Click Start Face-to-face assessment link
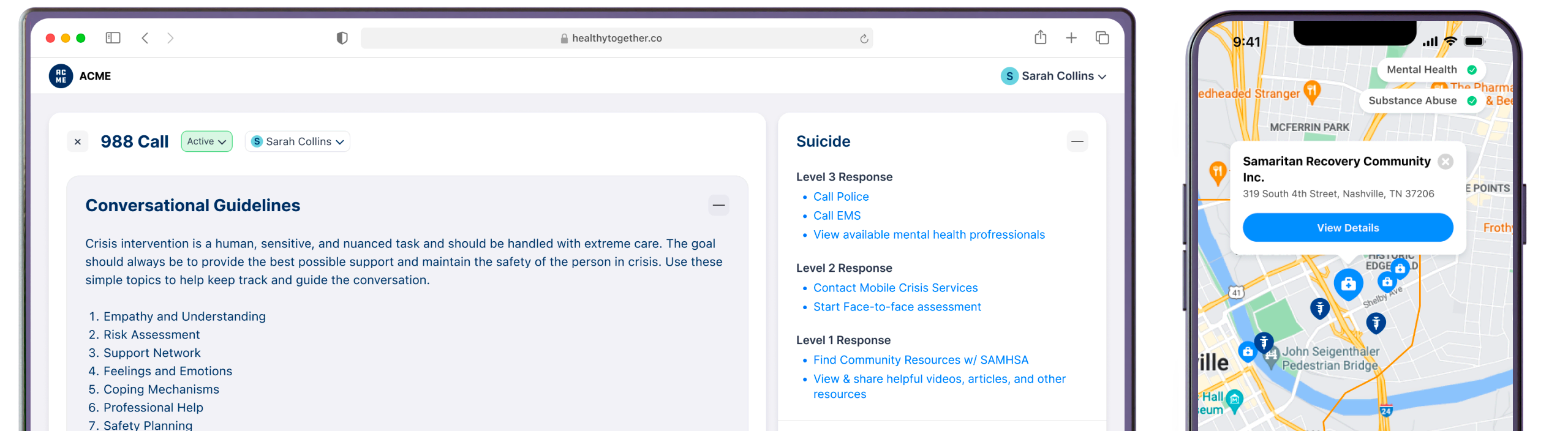 [x=897, y=307]
